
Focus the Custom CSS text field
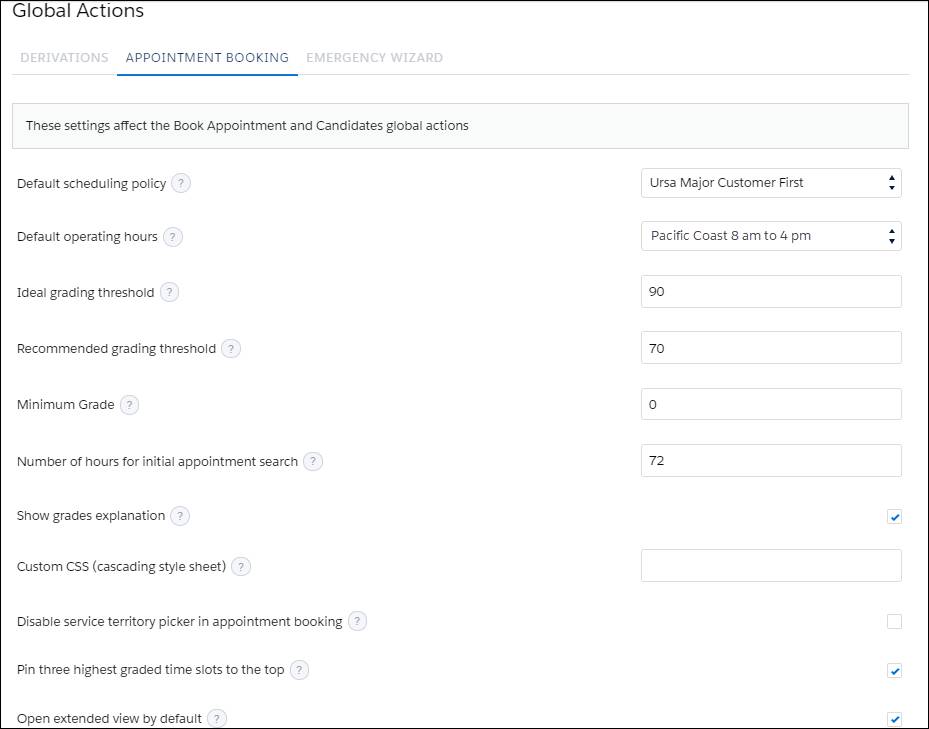coord(771,566)
